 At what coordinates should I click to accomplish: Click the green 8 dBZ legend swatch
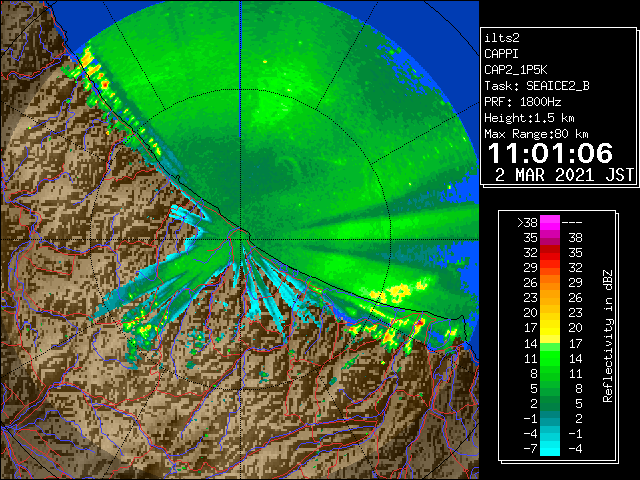550,373
